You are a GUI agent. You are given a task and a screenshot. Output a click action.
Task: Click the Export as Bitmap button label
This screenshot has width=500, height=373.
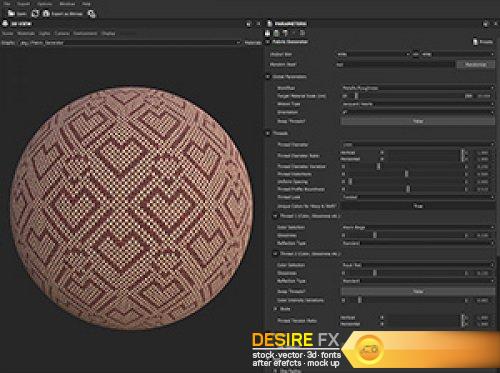click(67, 14)
